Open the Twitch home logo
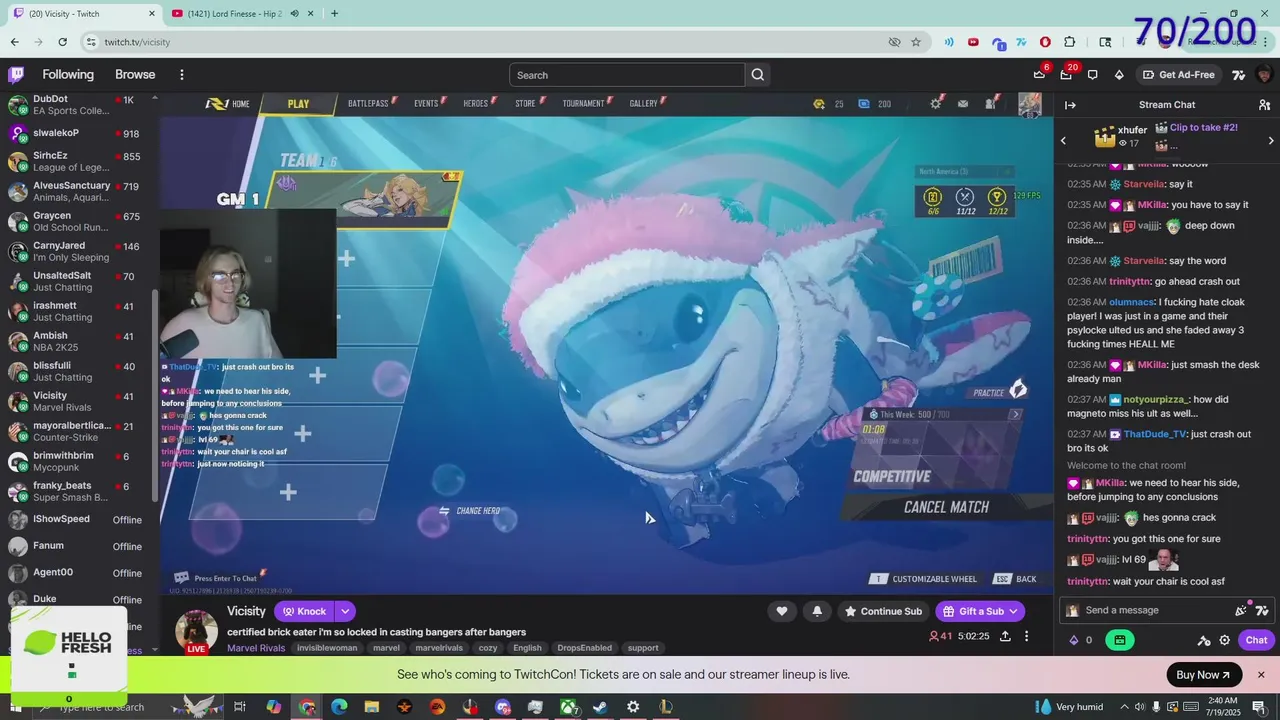This screenshot has height=720, width=1280. click(x=16, y=75)
